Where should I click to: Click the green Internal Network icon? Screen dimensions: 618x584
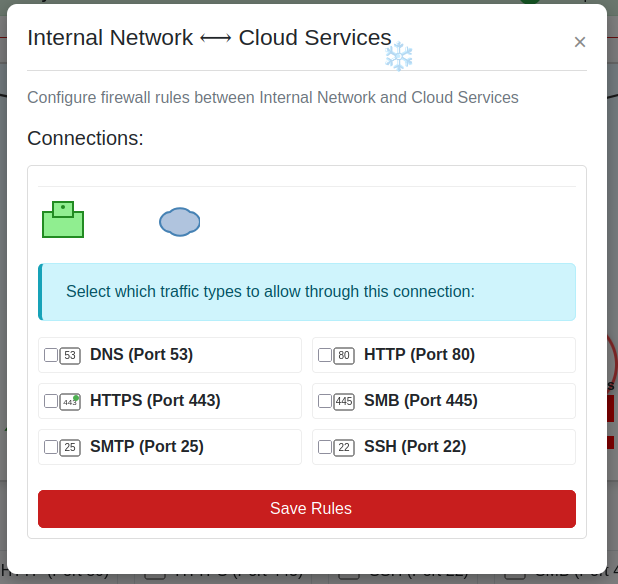[x=62, y=221]
